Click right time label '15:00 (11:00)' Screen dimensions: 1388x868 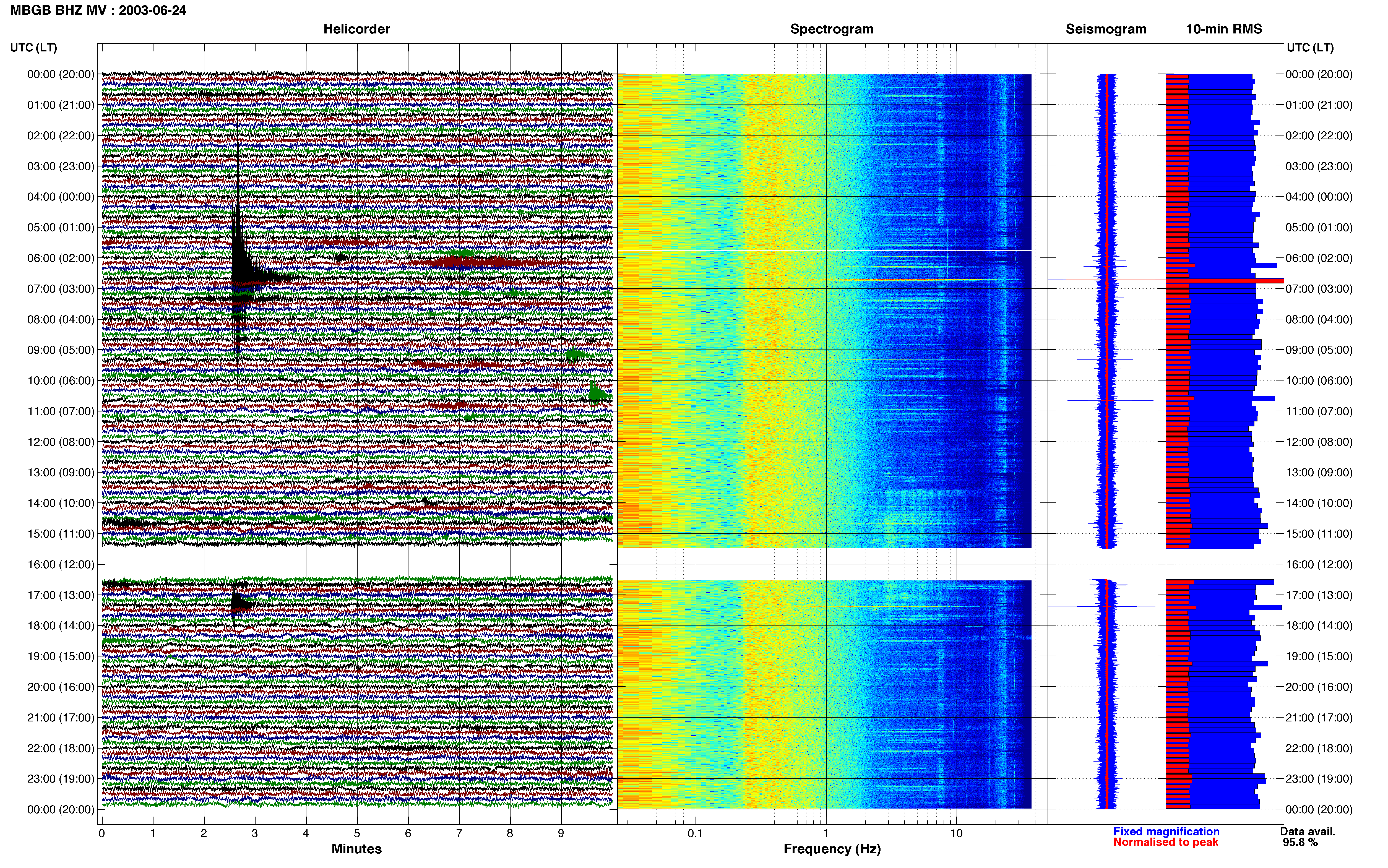[1319, 534]
